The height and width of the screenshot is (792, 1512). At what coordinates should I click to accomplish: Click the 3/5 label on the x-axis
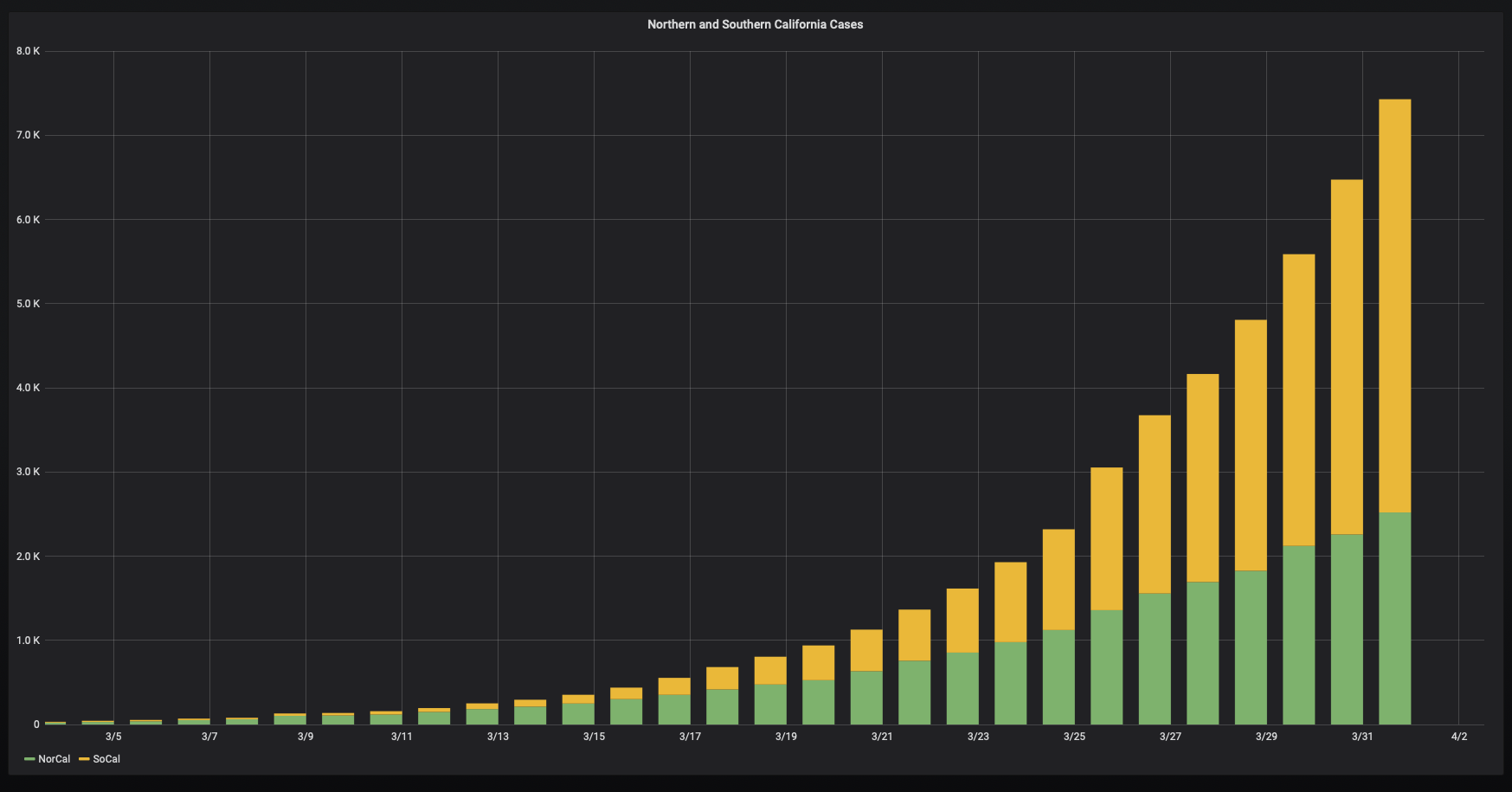[113, 737]
